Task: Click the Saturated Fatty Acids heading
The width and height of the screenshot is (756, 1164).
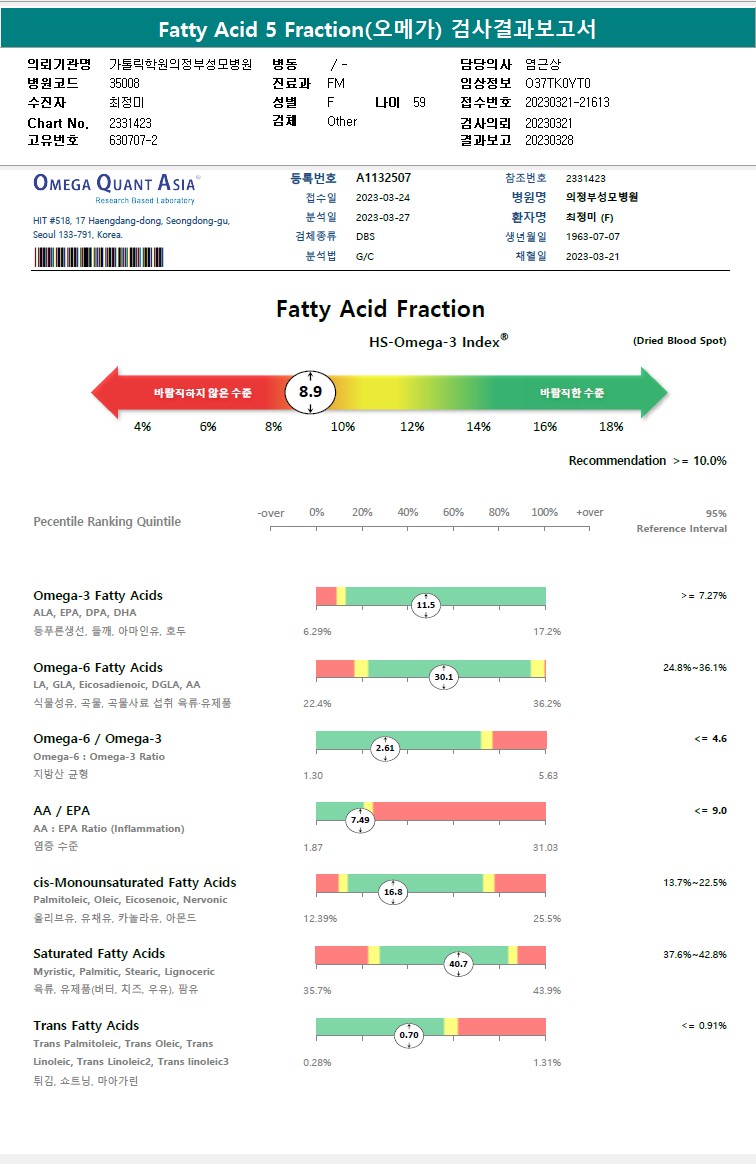Action: tap(99, 954)
